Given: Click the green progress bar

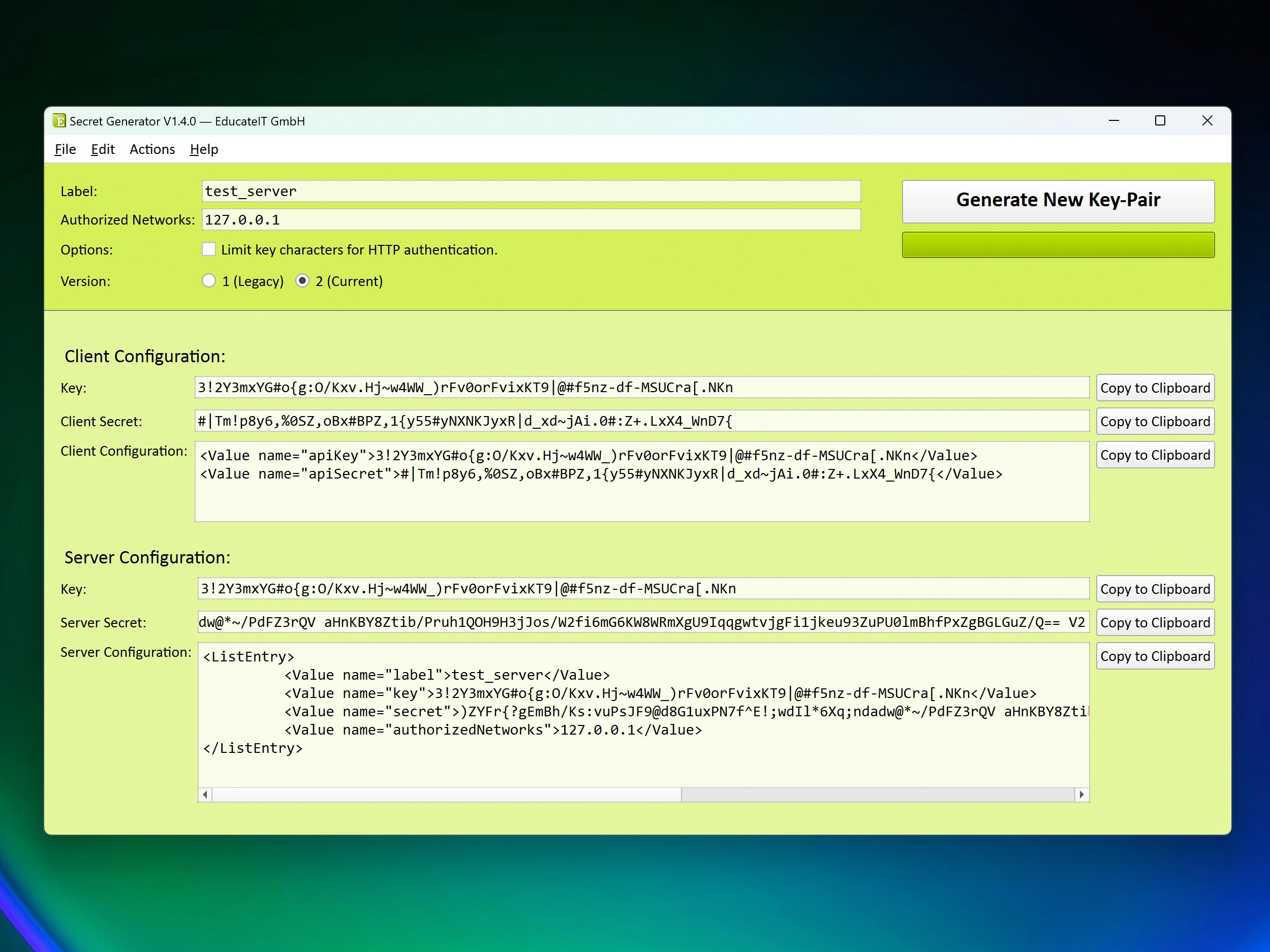Looking at the screenshot, I should pyautogui.click(x=1058, y=245).
